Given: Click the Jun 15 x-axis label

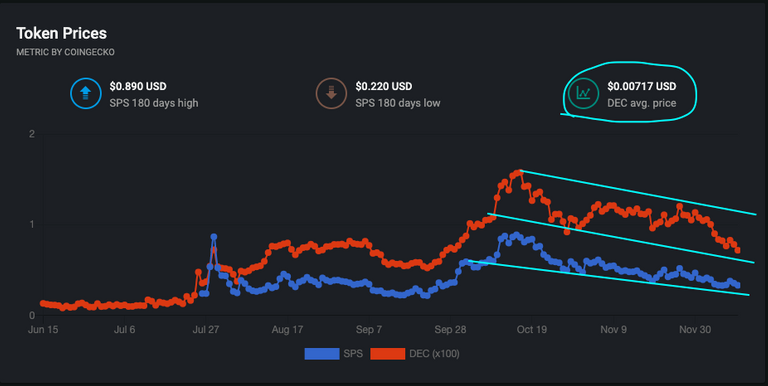Looking at the screenshot, I should (43, 330).
